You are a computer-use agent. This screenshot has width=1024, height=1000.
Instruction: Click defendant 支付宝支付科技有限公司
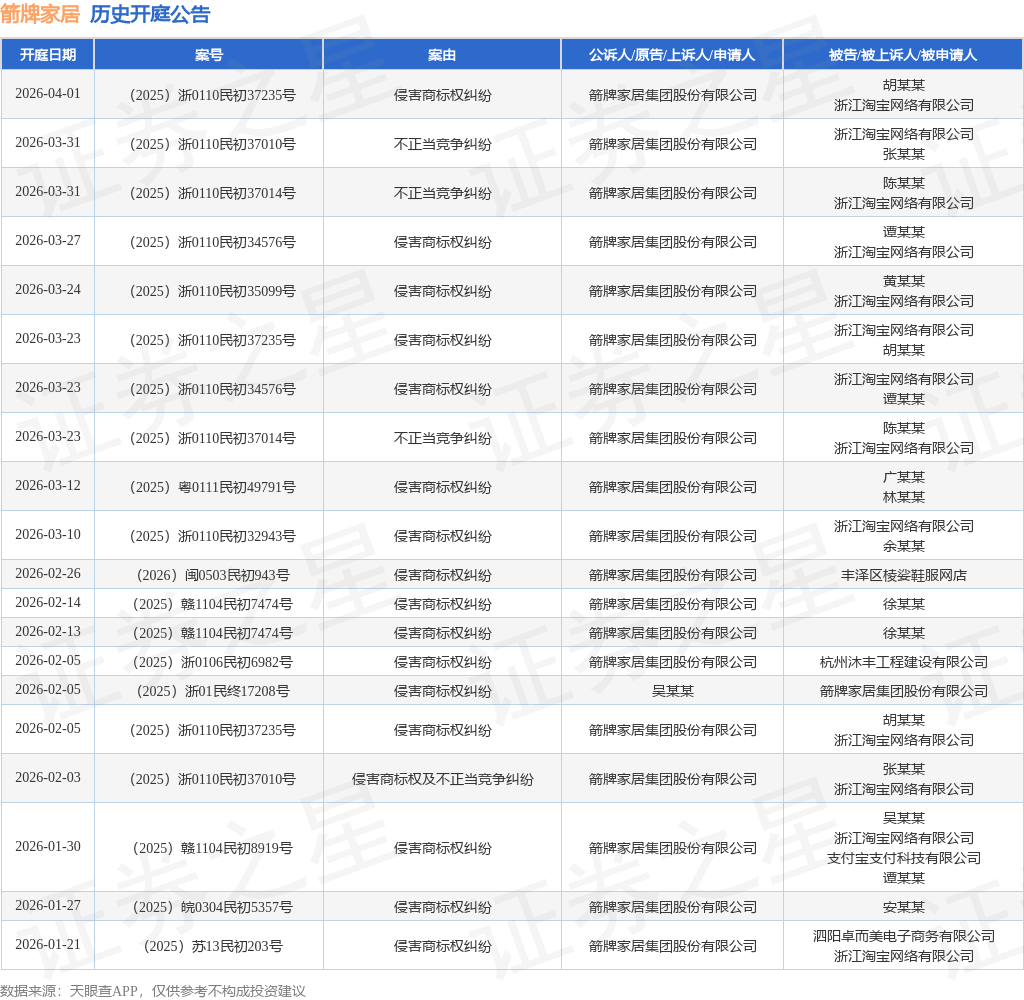[903, 858]
